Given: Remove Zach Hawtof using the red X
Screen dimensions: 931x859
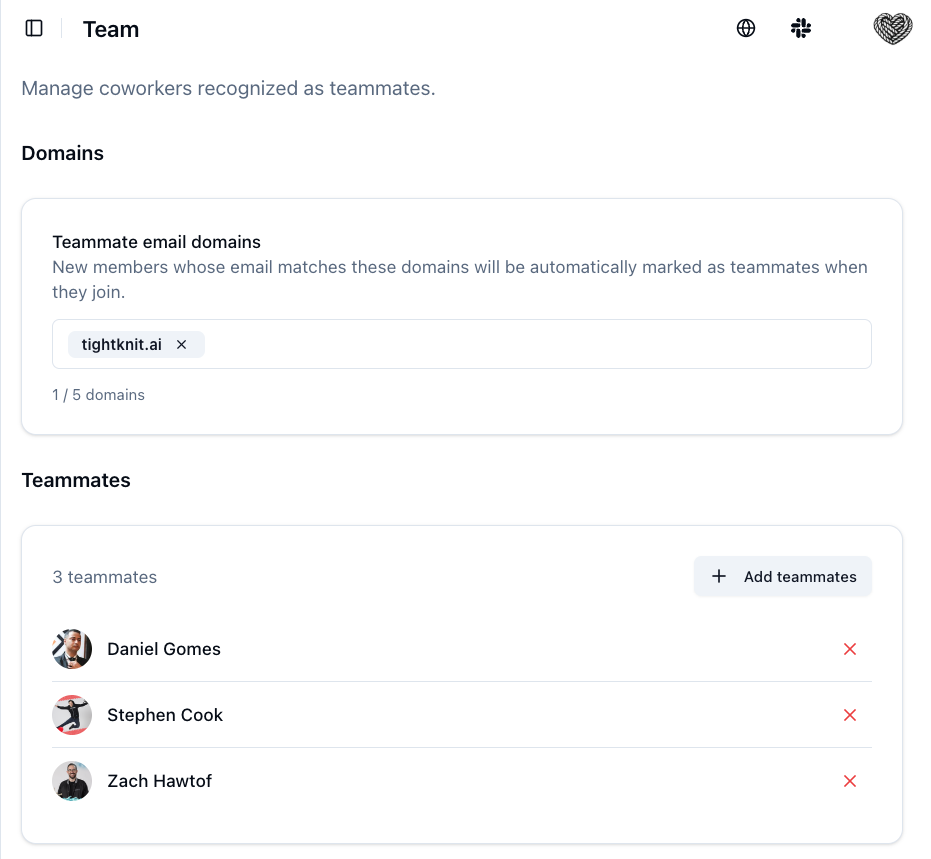Looking at the screenshot, I should tap(850, 781).
